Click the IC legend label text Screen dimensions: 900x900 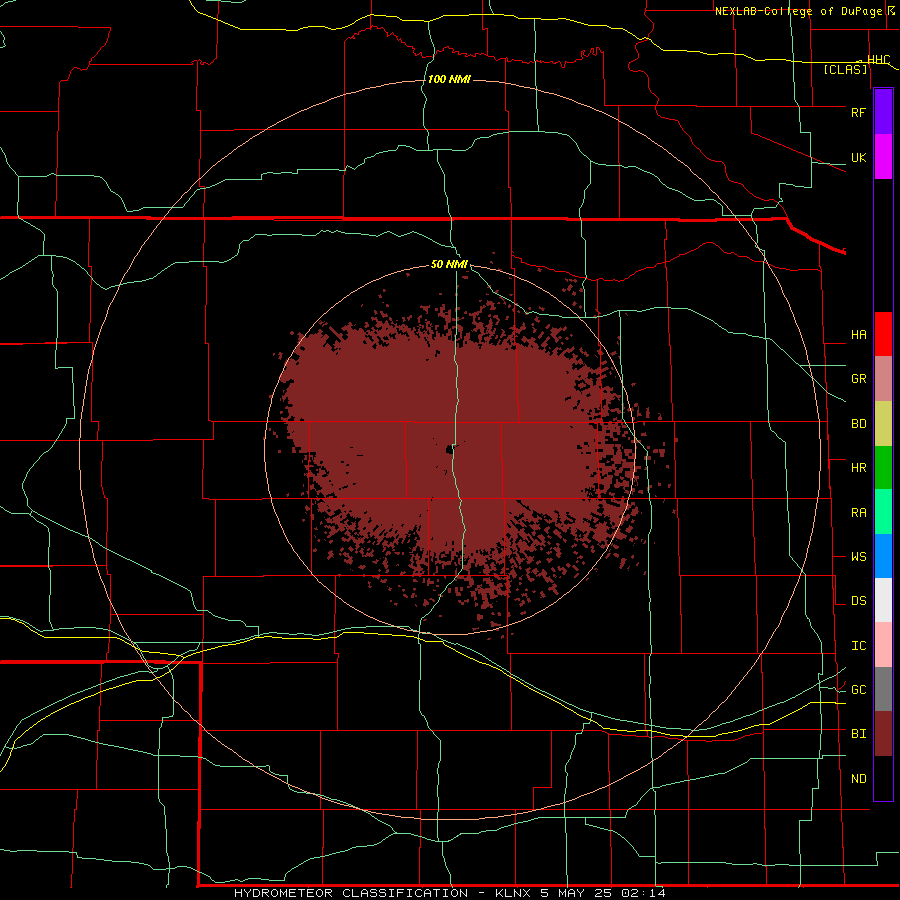click(858, 646)
